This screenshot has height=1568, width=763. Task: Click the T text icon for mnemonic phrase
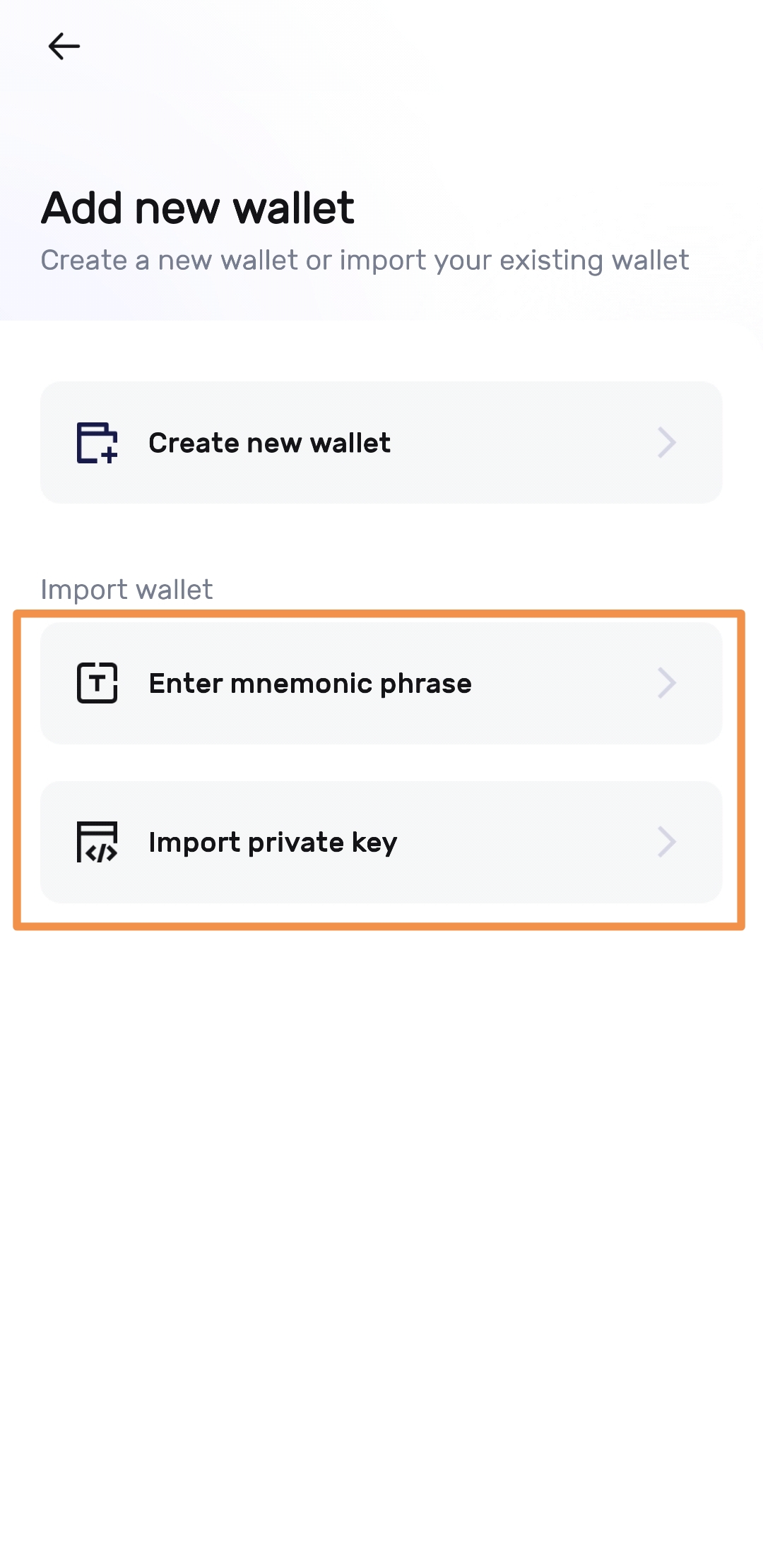coord(97,683)
